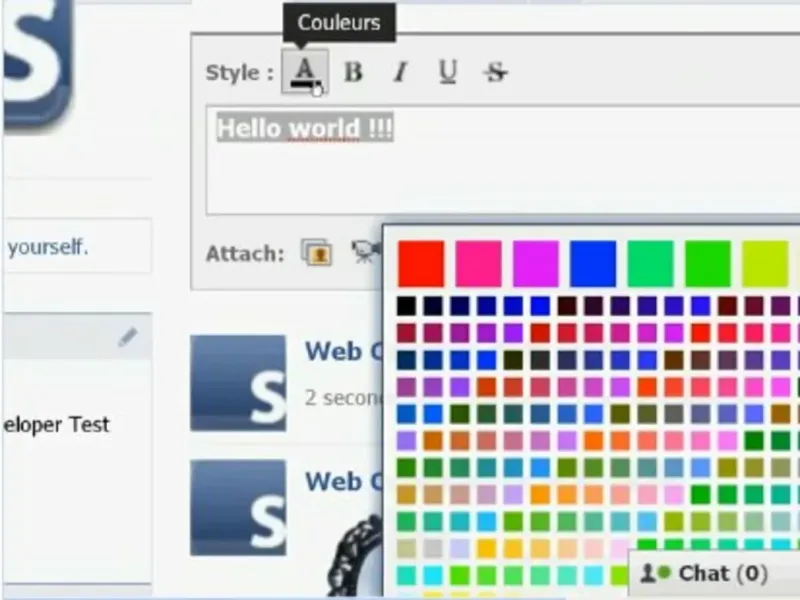Pick the large yellow-green swatch
Viewport: 800px width, 600px height.
click(x=765, y=264)
